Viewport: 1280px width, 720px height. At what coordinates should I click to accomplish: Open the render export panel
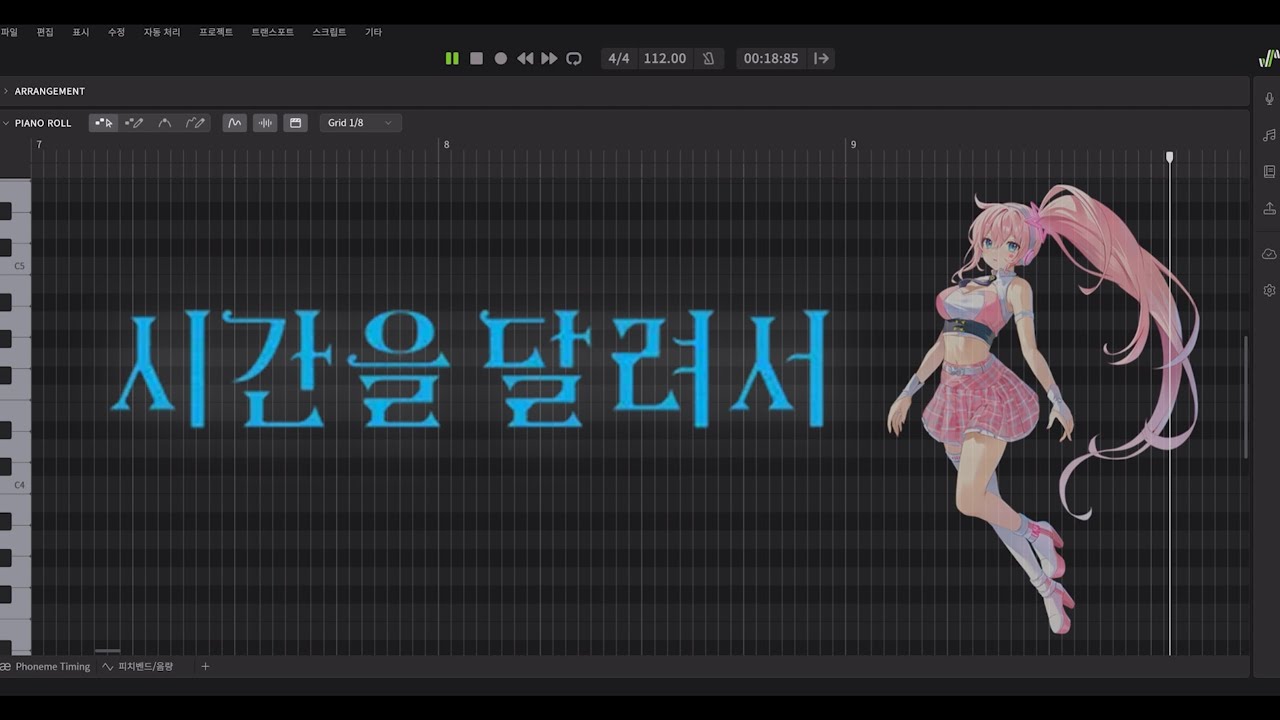[x=1269, y=209]
